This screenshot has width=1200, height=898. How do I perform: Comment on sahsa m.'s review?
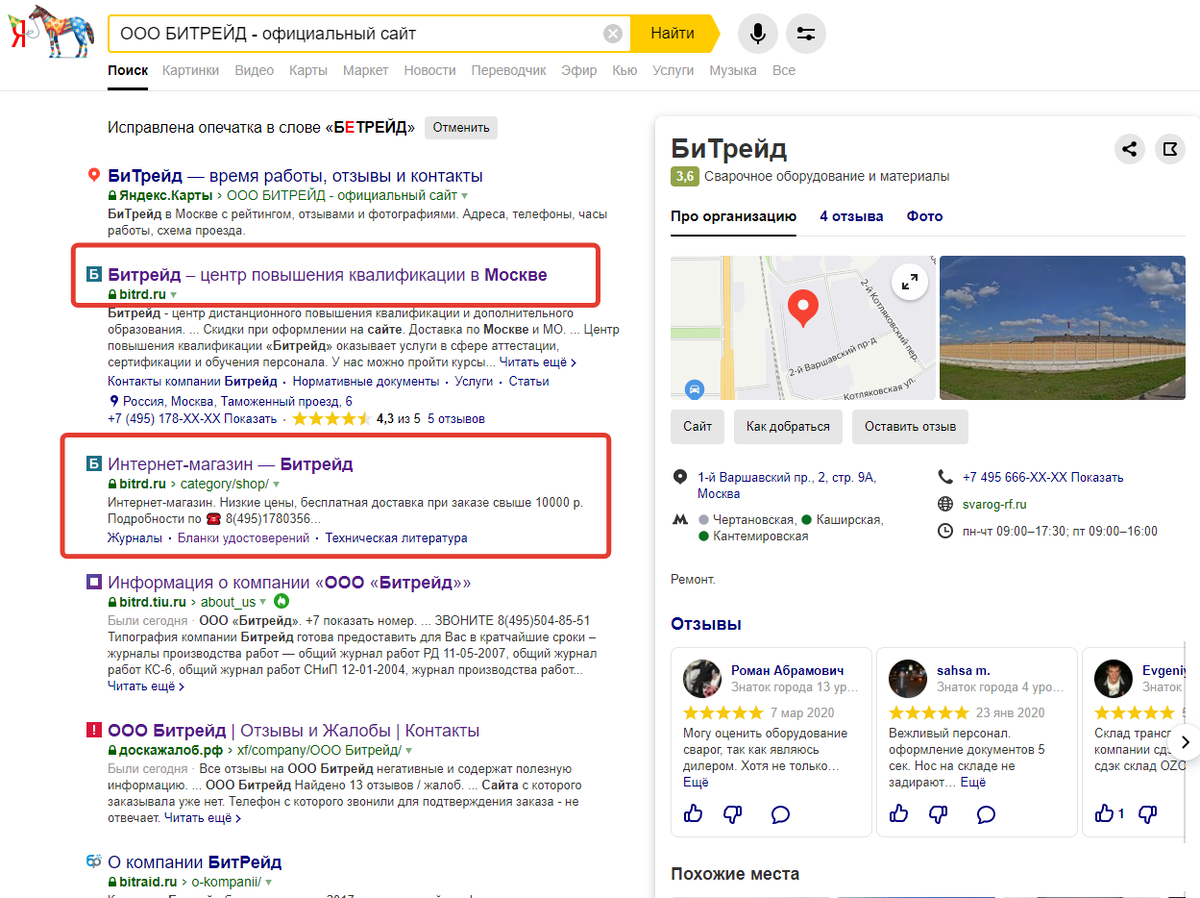click(986, 814)
